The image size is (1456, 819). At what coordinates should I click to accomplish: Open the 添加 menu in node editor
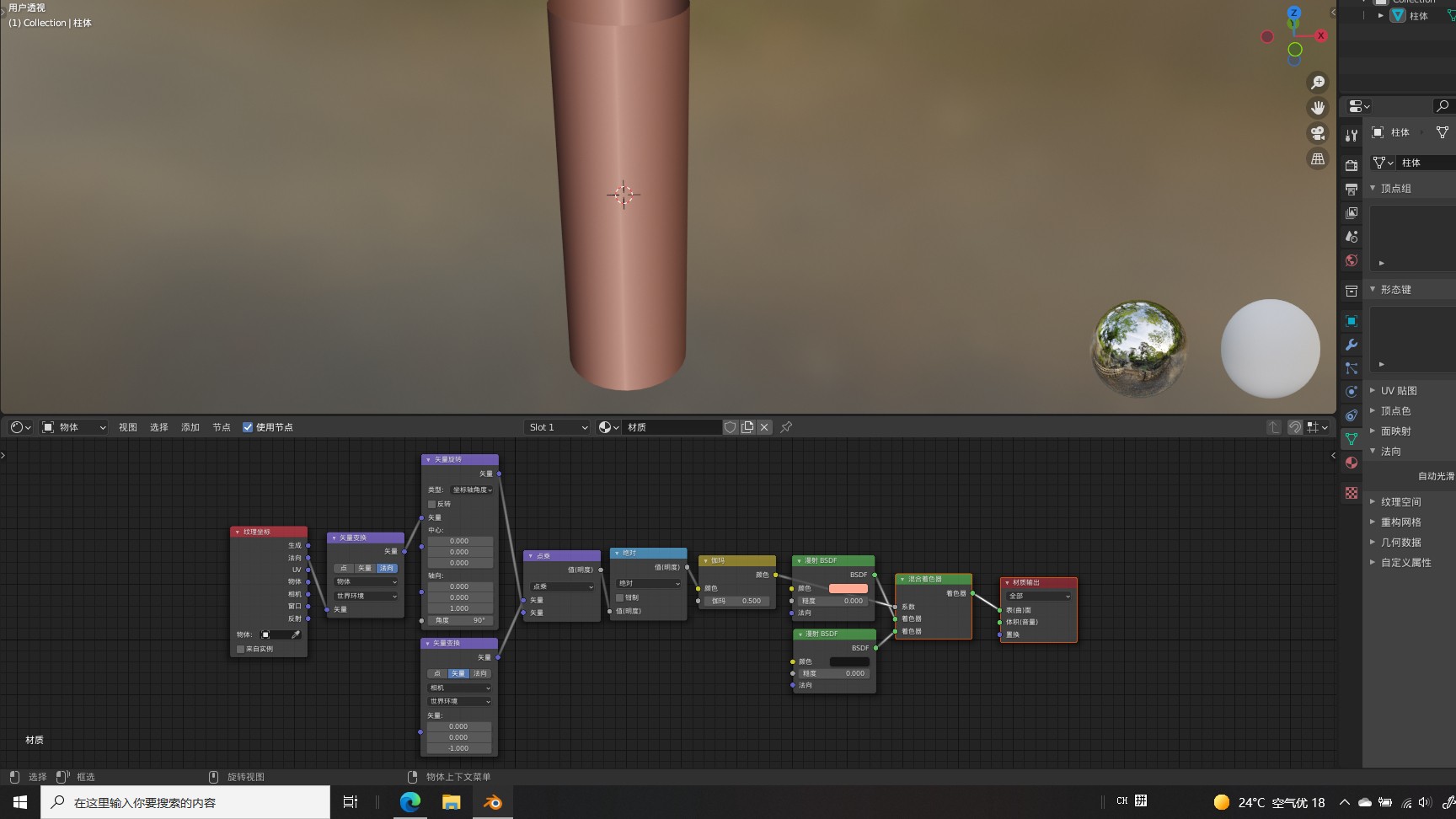pos(190,427)
